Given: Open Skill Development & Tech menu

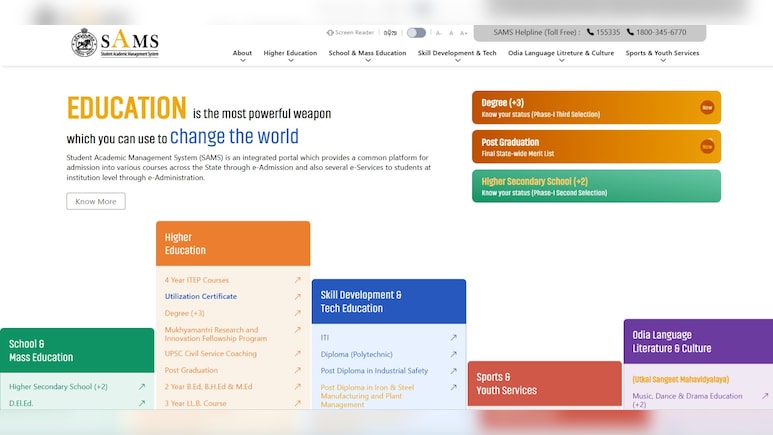Looking at the screenshot, I should click(457, 56).
